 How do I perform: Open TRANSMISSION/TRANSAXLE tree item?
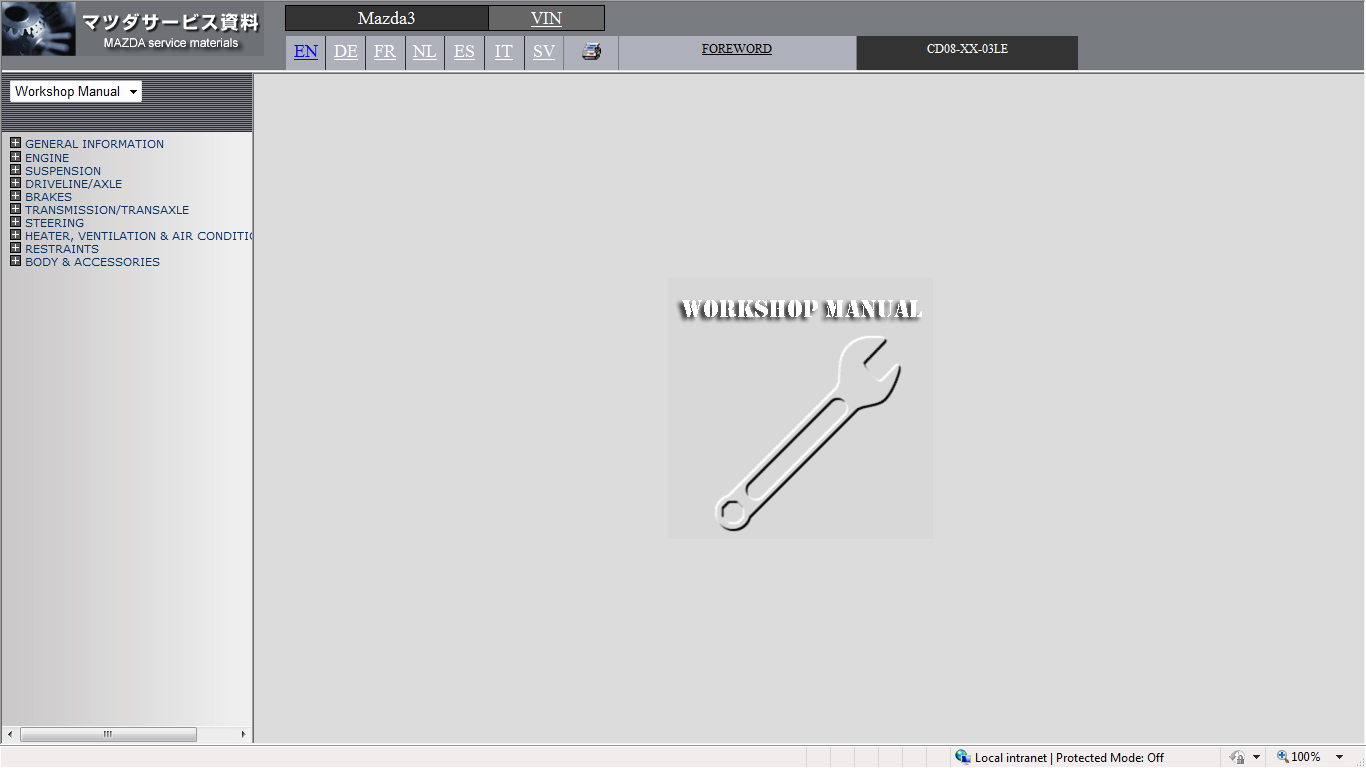pos(107,210)
